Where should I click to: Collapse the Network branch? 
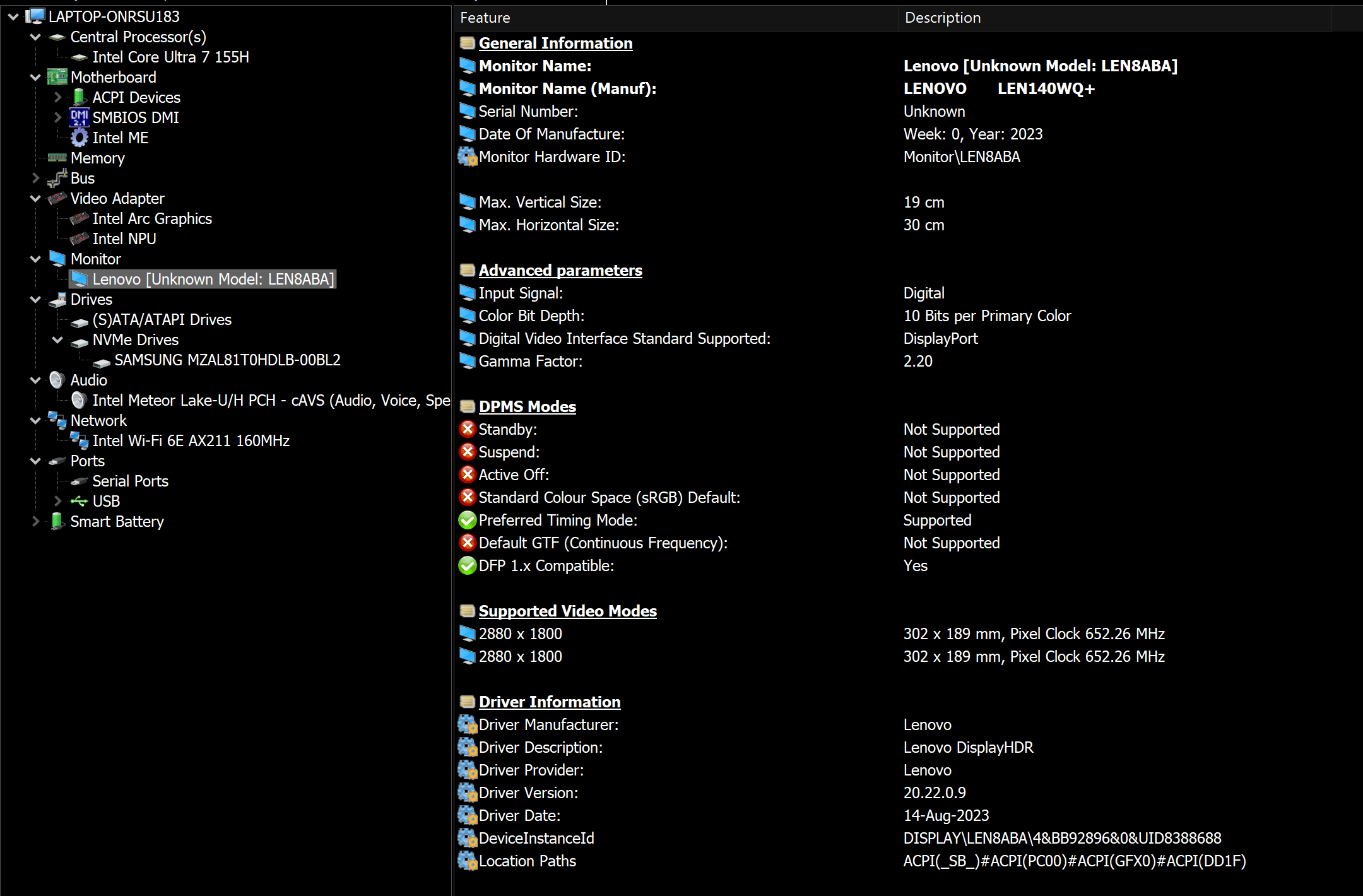point(35,421)
